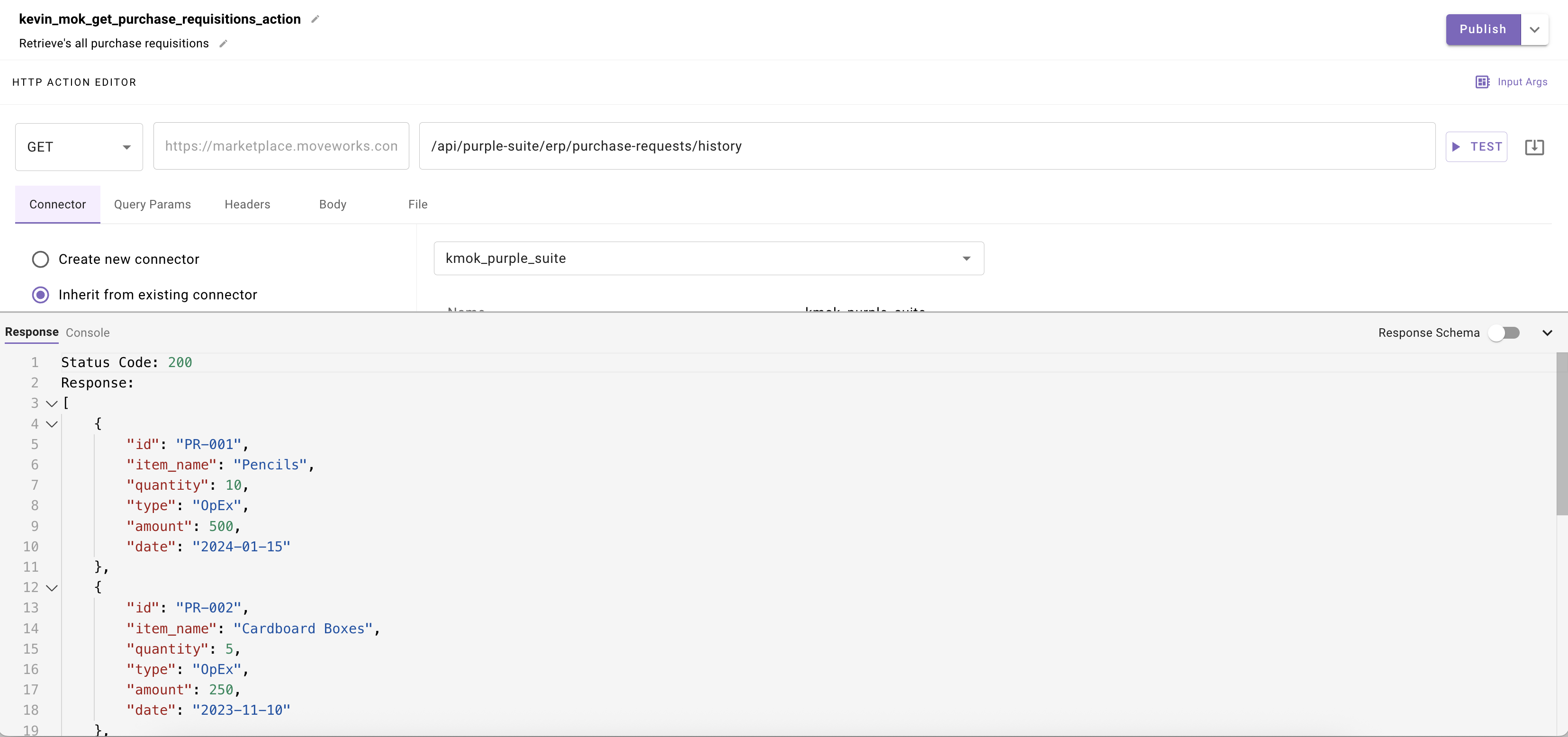1568x737 pixels.
Task: Open the Headers tab
Action: pos(247,205)
